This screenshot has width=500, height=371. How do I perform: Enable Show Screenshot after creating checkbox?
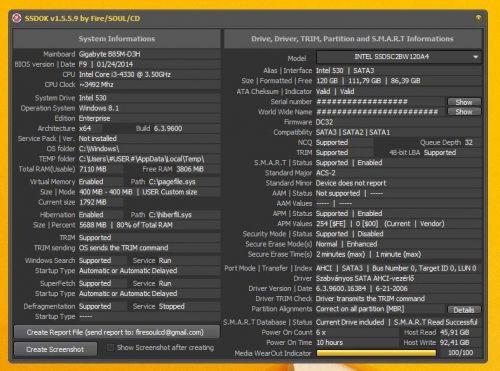110,348
